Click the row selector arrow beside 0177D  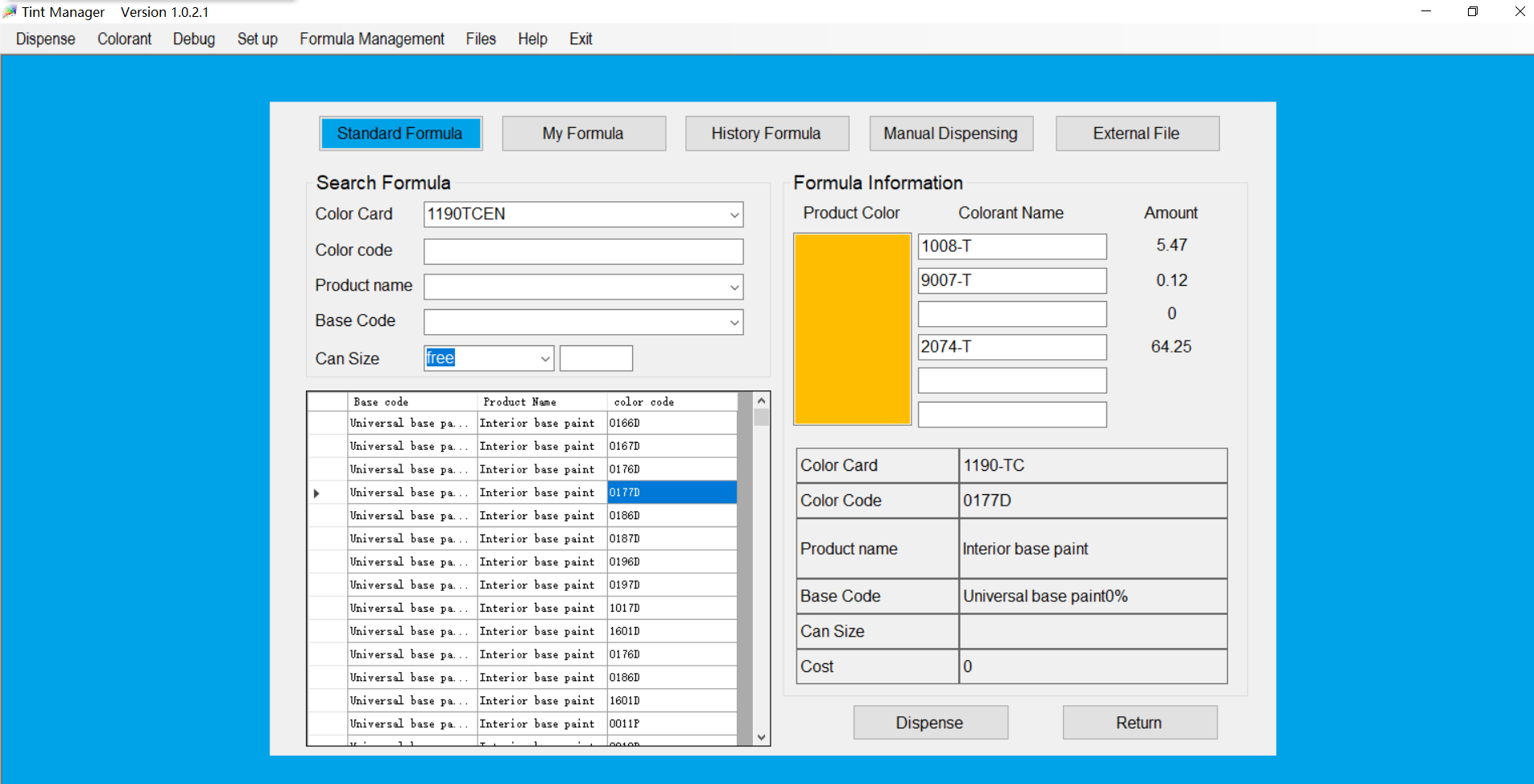(316, 493)
